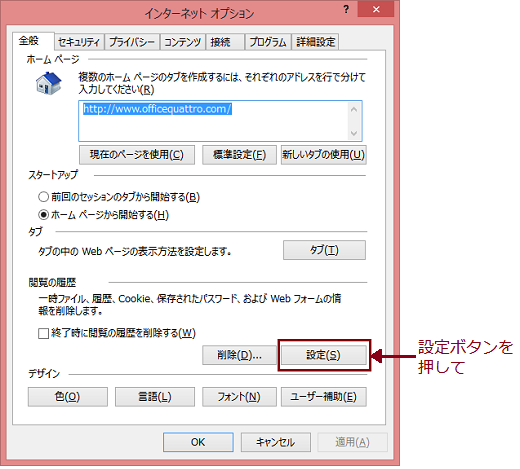Enable 終了時に閲覧の履歴を削除する checkbox
Image resolution: width=520 pixels, height=469 pixels.
click(x=43, y=333)
